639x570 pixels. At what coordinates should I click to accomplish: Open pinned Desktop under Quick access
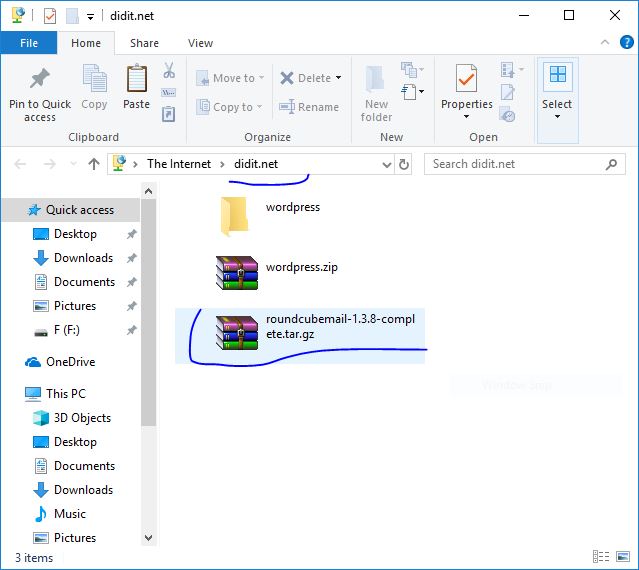click(x=75, y=234)
